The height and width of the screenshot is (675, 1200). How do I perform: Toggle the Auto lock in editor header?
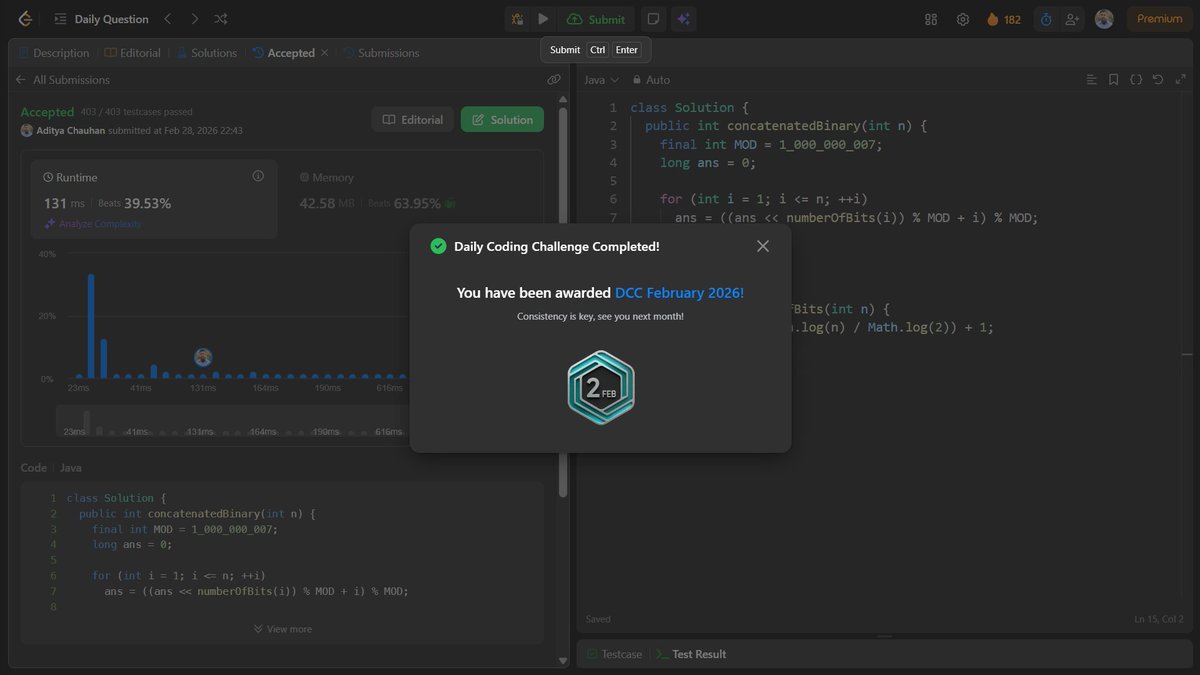(651, 80)
